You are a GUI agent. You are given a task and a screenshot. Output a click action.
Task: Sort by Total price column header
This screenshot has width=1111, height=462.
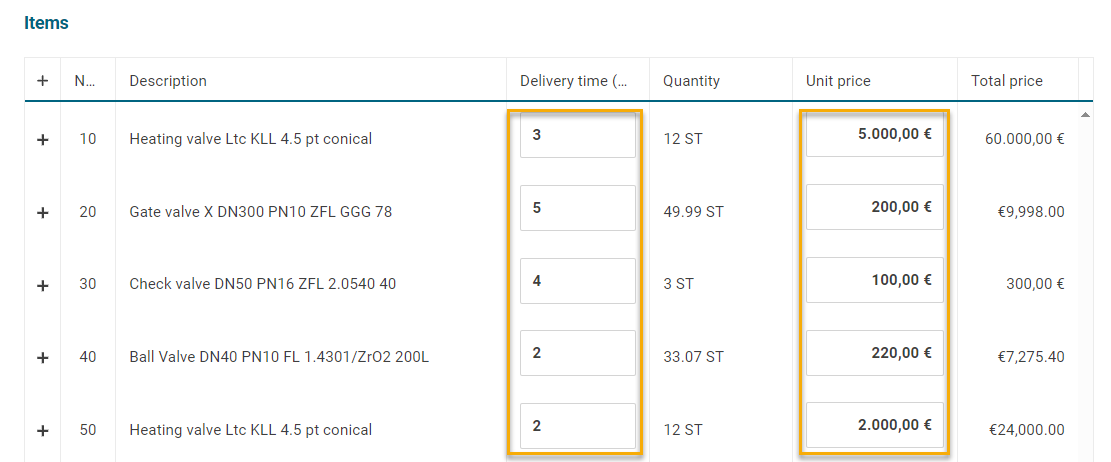pos(1006,81)
